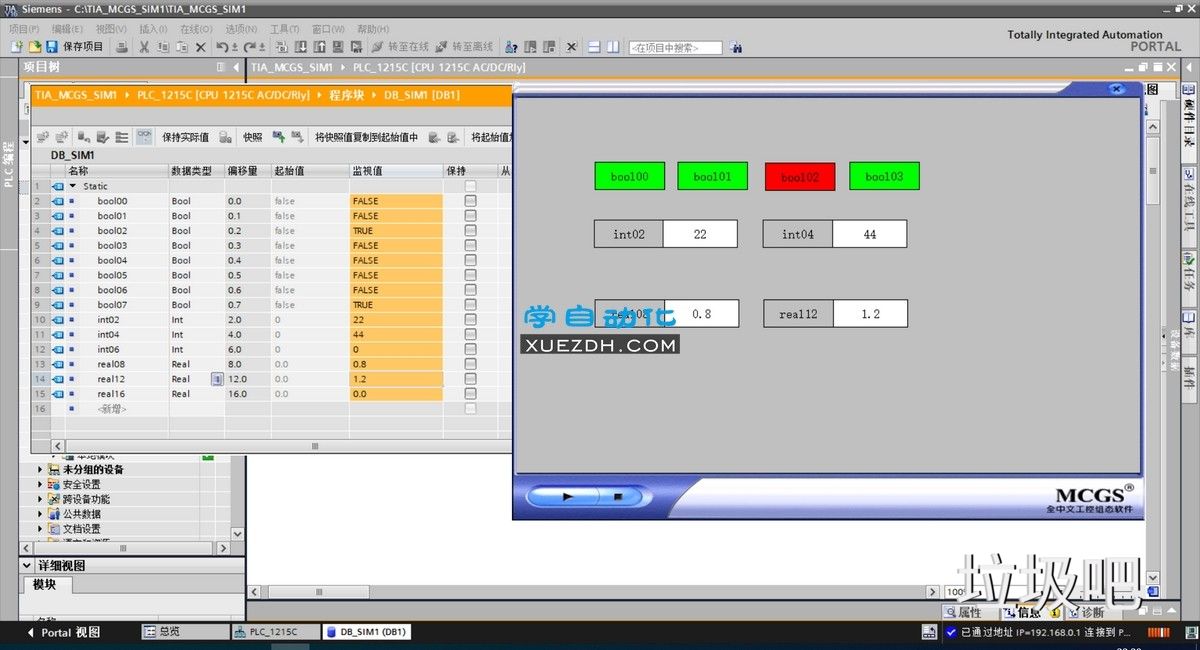Click the print icon in the toolbar
Screen dimensions: 1200x650
pyautogui.click(x=122, y=47)
